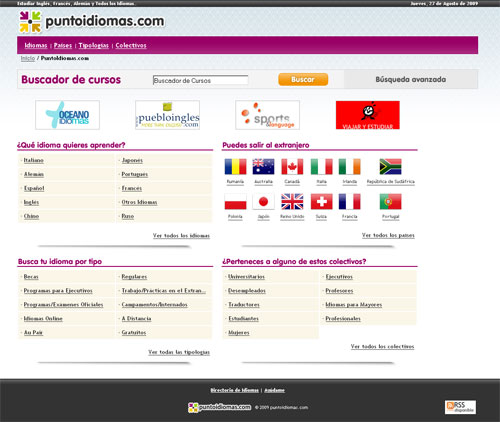This screenshot has width=500, height=422.
Task: Open the Países menu item
Action: (x=63, y=45)
